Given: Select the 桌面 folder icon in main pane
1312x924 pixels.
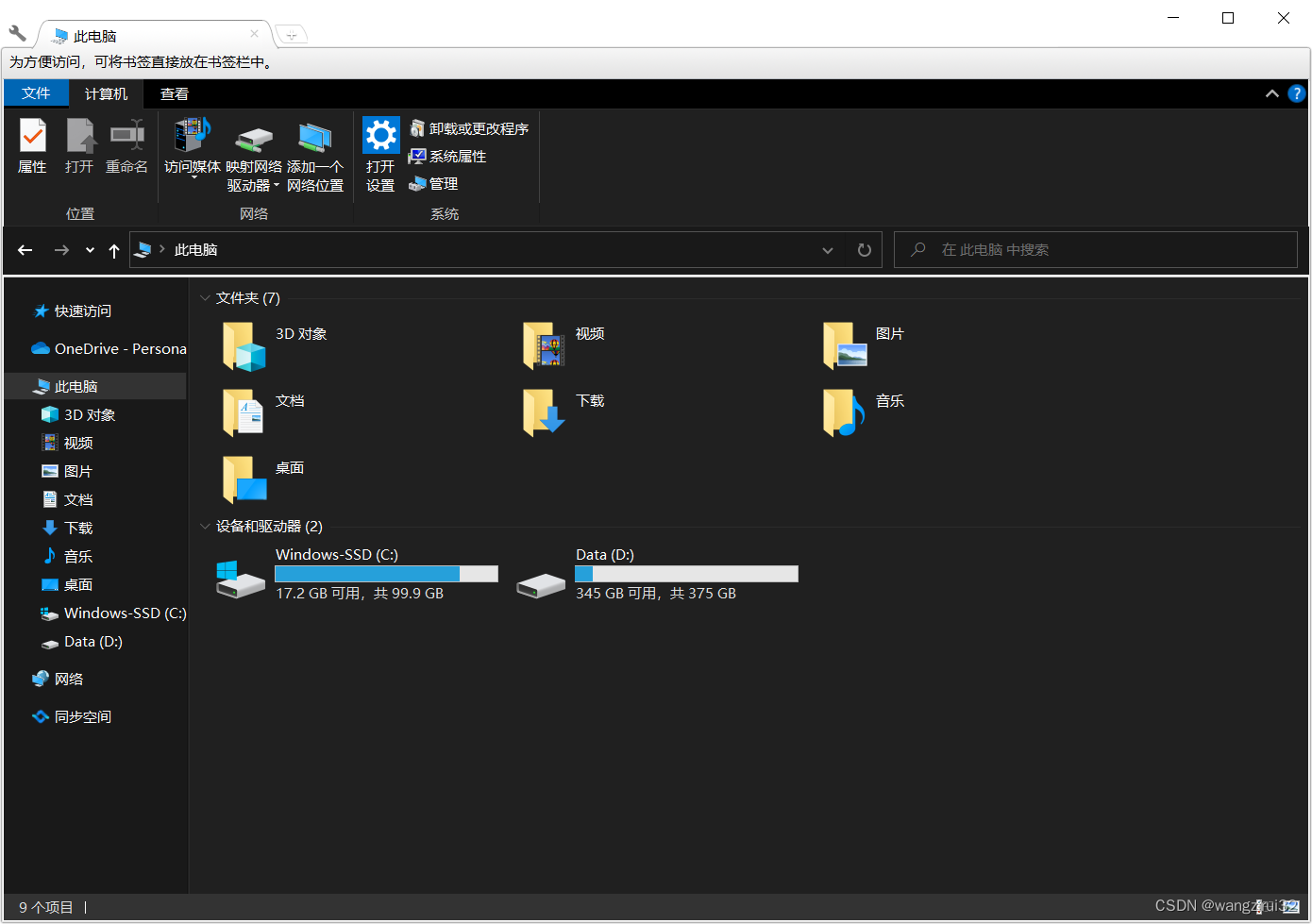Looking at the screenshot, I should pyautogui.click(x=244, y=480).
